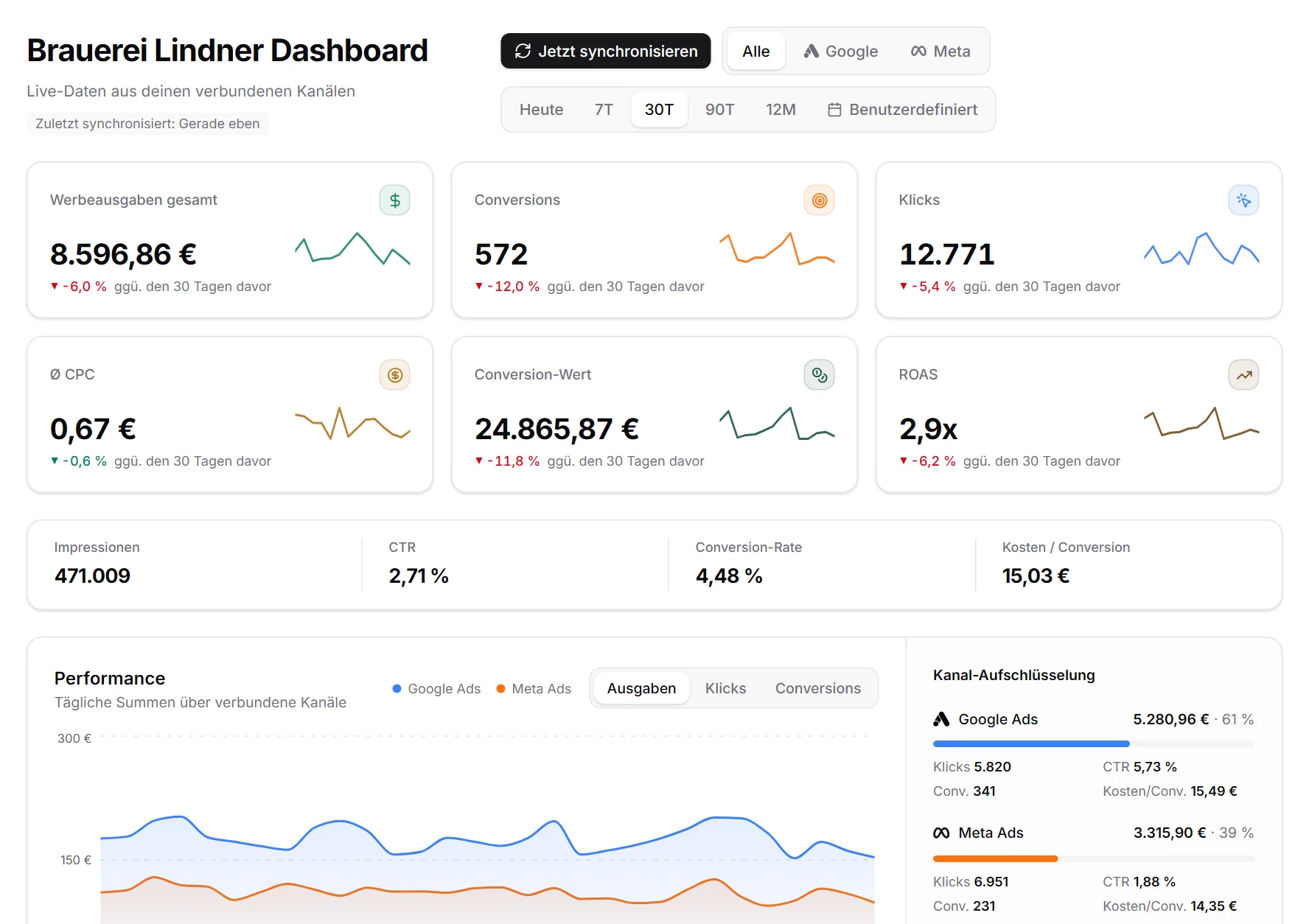Click the Klicks value 12.771
This screenshot has width=1309, height=924.
pyautogui.click(x=947, y=254)
